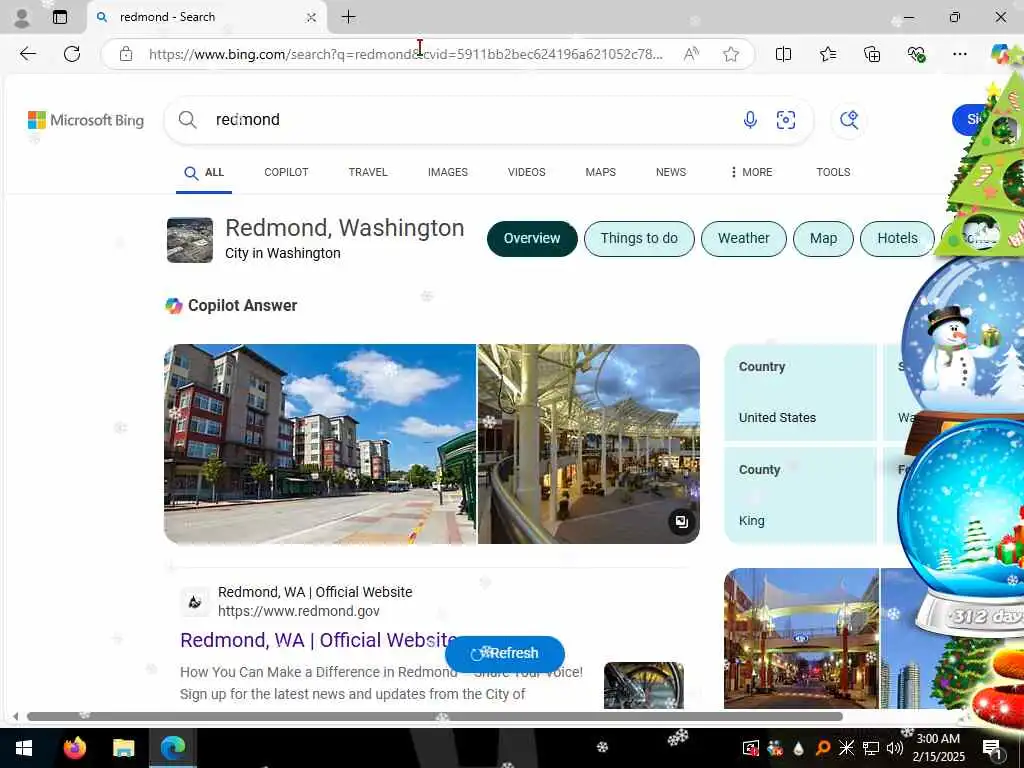Open Redmond shopping center photo
This screenshot has width=1024, height=768.
point(589,444)
